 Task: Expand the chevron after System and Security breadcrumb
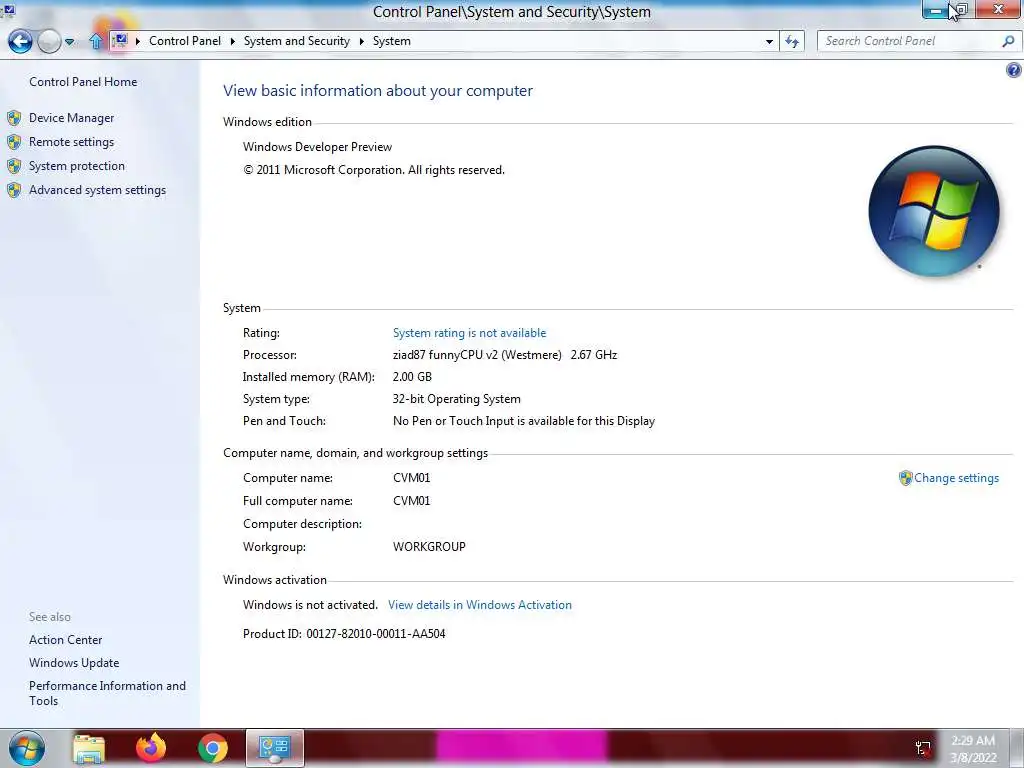(x=361, y=41)
